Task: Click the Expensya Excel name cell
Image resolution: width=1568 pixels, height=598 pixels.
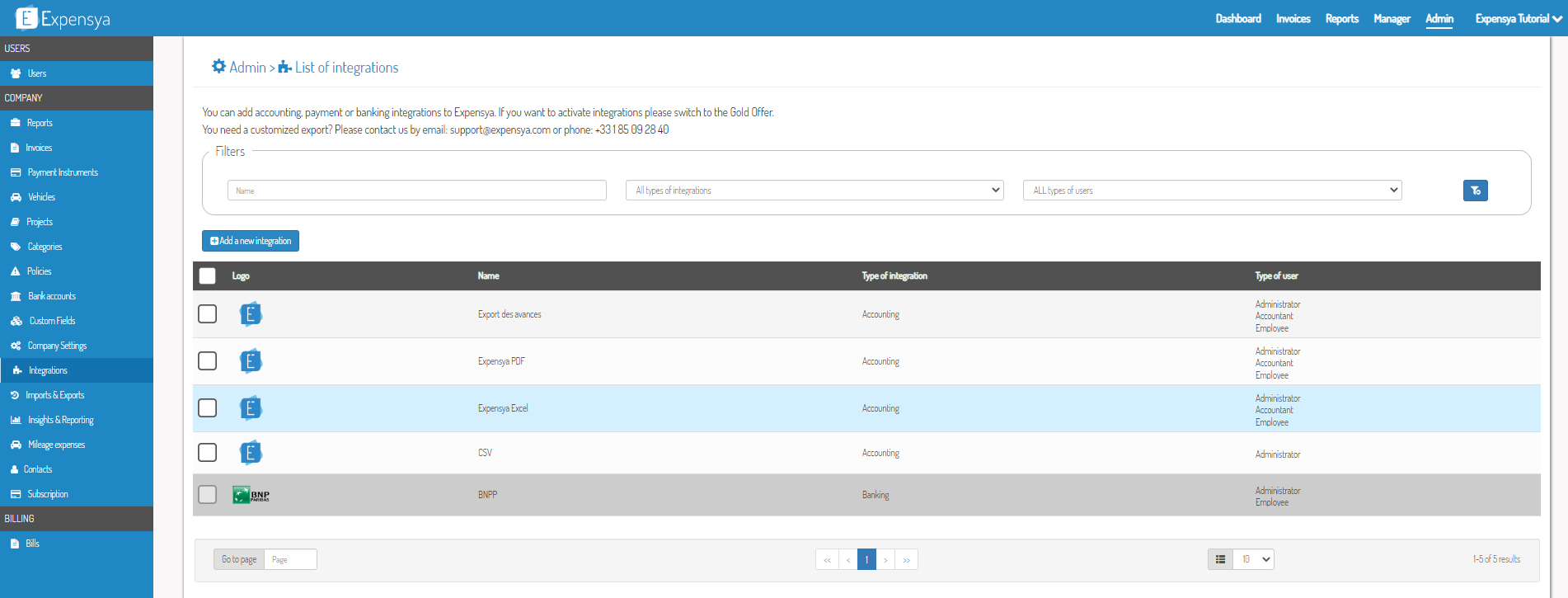Action: click(503, 408)
